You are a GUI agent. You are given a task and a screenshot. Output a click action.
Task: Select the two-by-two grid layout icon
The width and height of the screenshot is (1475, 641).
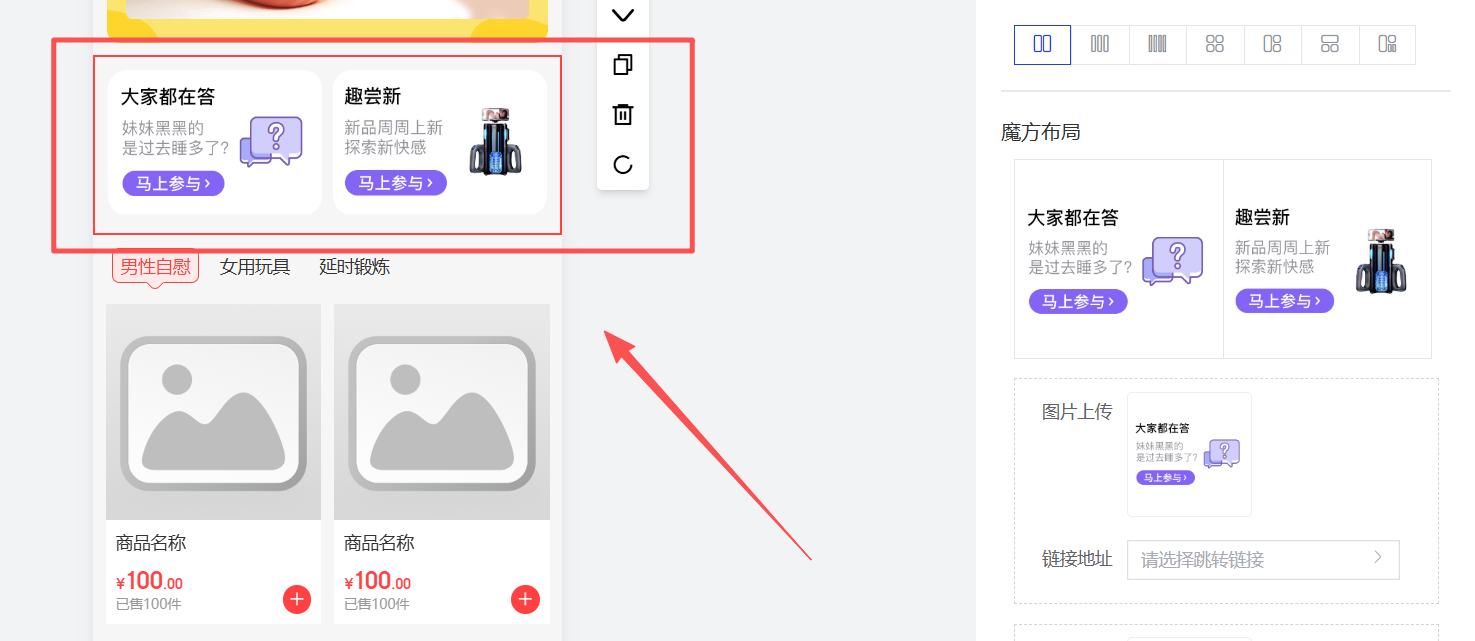point(1215,44)
